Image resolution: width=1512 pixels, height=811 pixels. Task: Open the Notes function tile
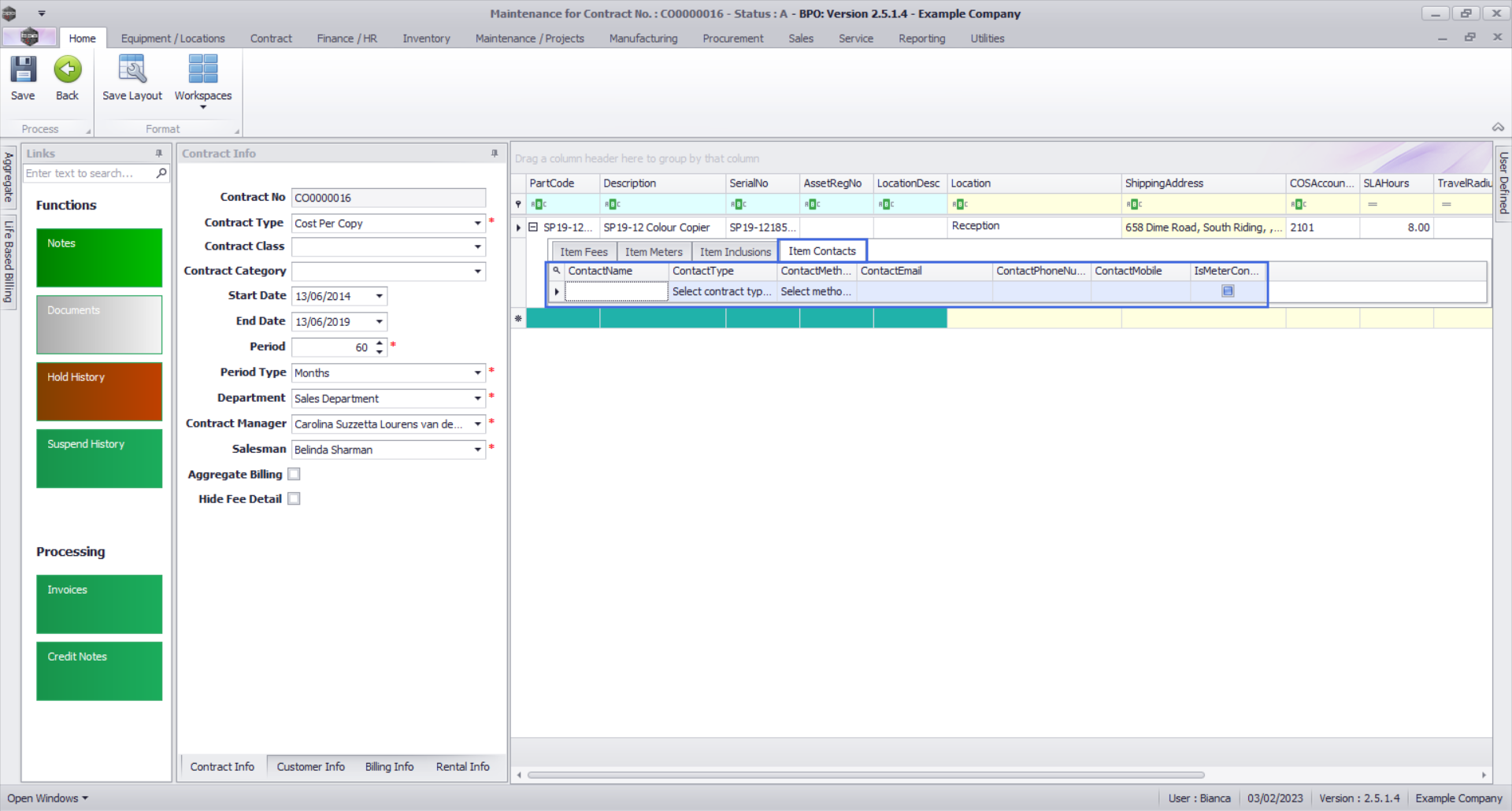[x=99, y=257]
